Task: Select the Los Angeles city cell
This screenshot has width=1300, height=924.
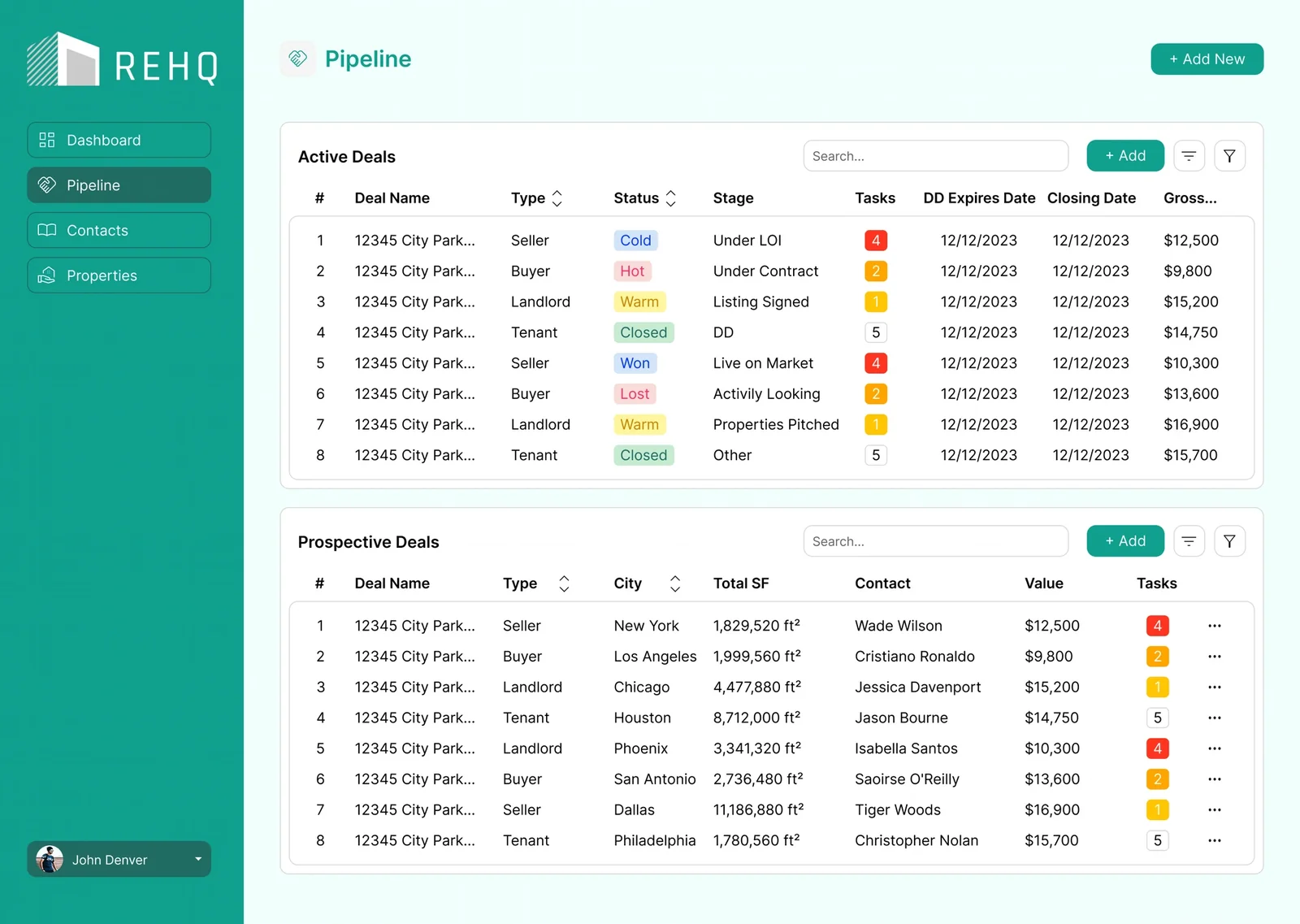Action: tap(655, 657)
